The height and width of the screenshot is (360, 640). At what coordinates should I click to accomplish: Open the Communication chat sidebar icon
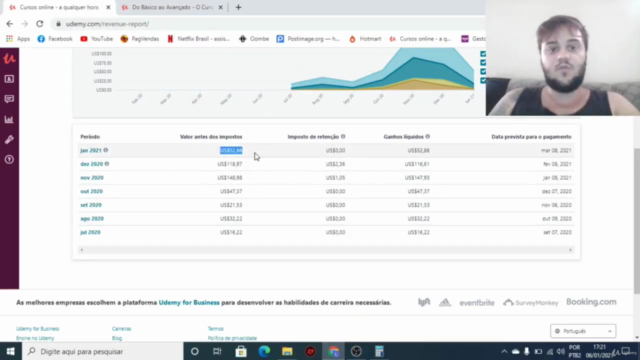pos(9,99)
